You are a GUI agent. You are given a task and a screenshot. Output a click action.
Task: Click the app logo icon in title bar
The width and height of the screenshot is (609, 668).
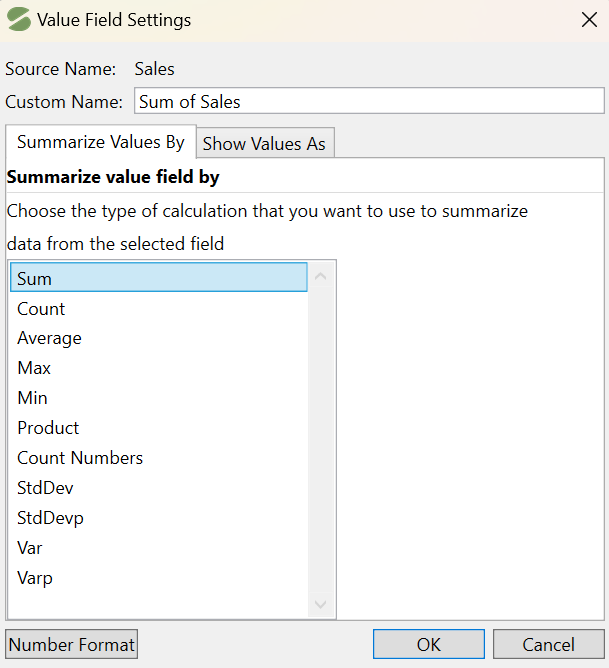tap(19, 20)
